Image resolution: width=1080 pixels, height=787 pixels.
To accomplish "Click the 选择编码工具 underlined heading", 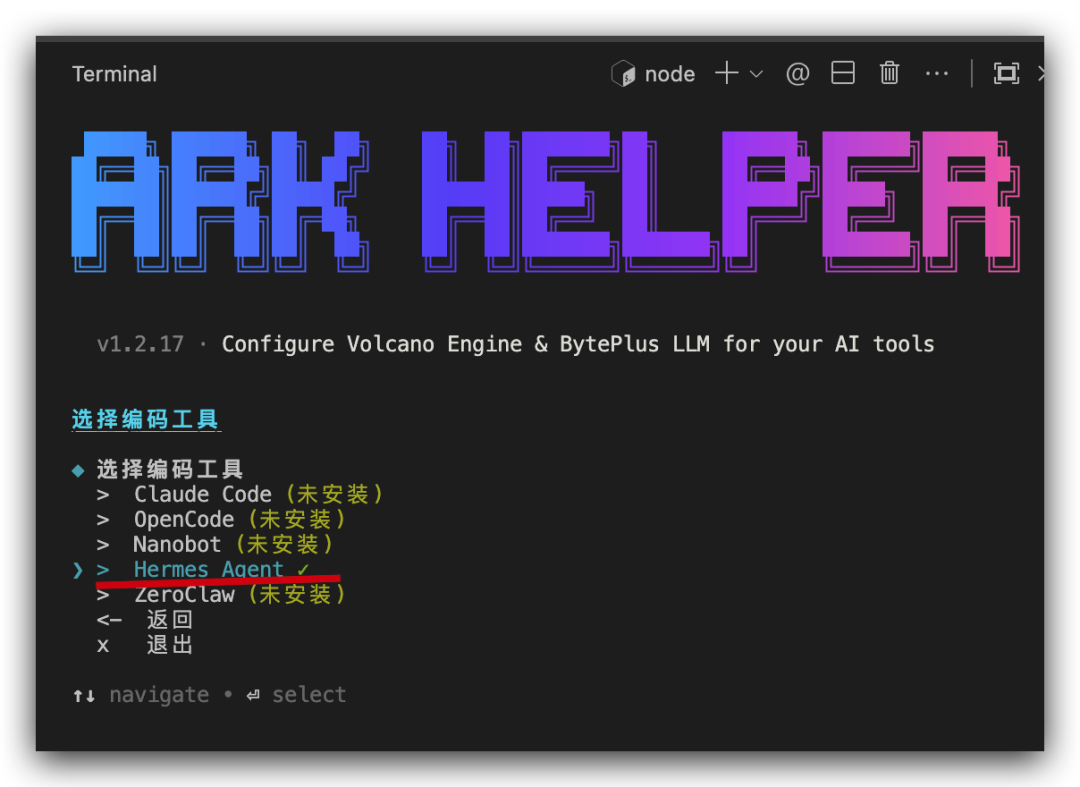I will tap(146, 419).
